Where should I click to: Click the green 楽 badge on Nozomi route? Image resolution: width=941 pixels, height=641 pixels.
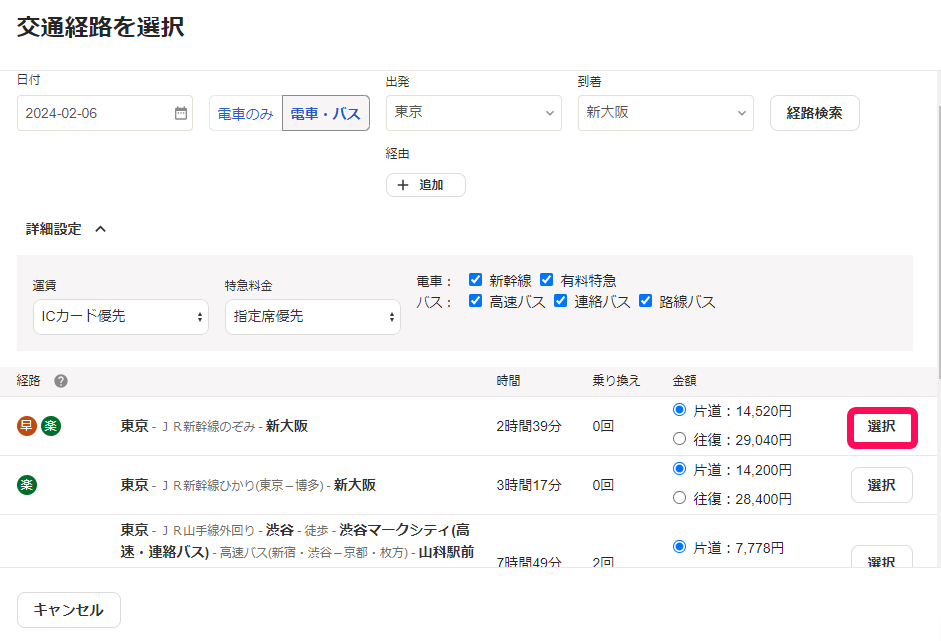pos(51,426)
